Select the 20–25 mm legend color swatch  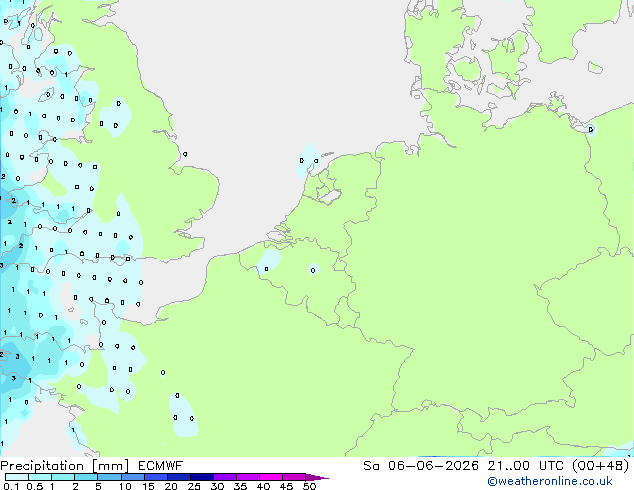pos(179,477)
